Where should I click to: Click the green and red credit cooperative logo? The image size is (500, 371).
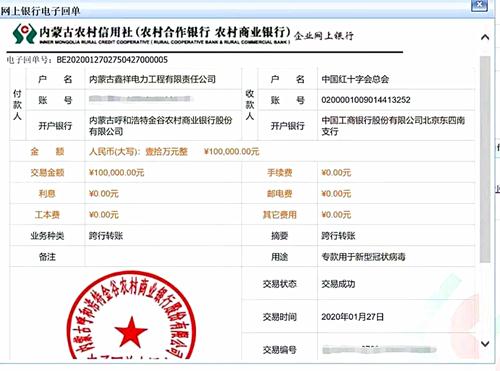coord(24,34)
